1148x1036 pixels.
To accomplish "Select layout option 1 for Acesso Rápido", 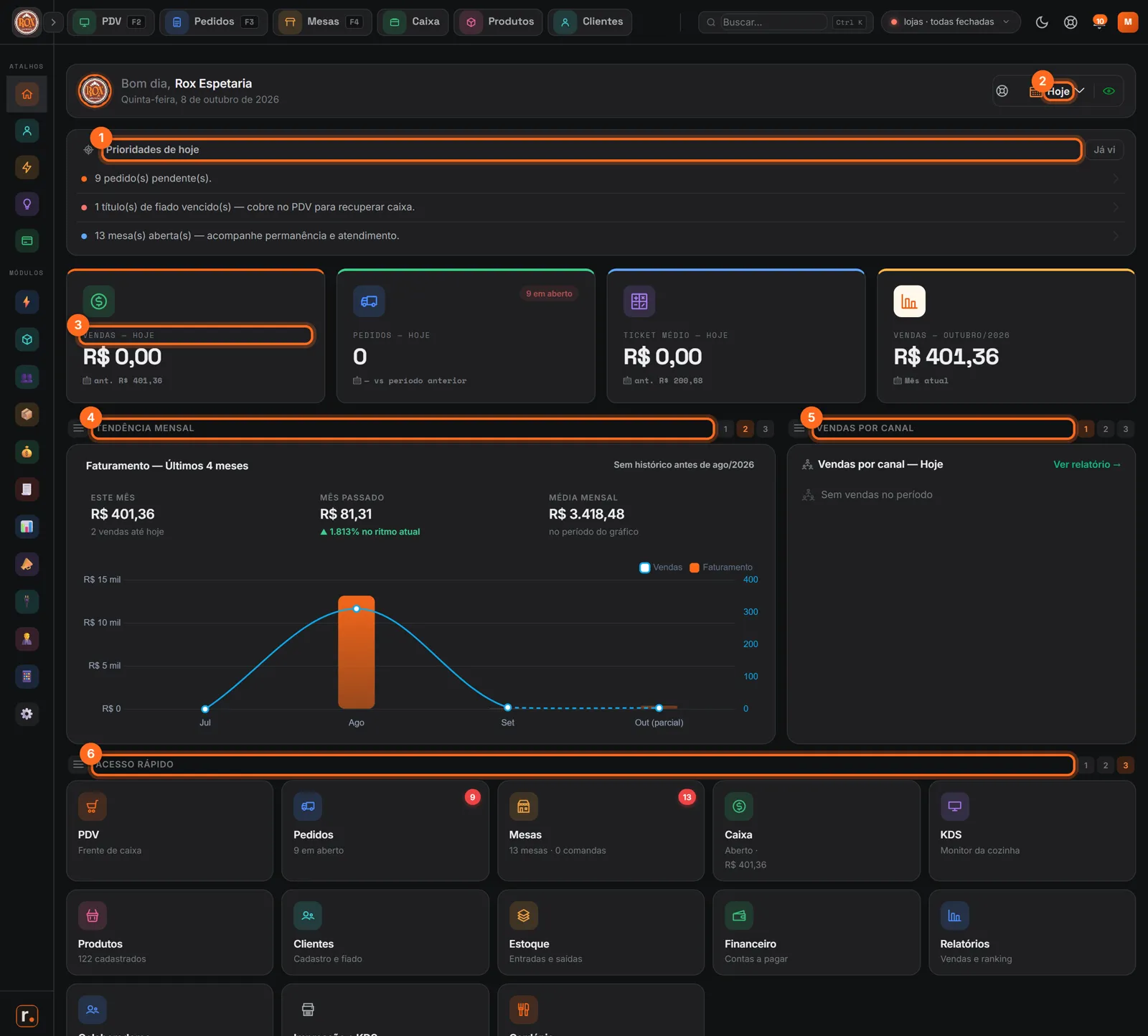I will click(1086, 766).
